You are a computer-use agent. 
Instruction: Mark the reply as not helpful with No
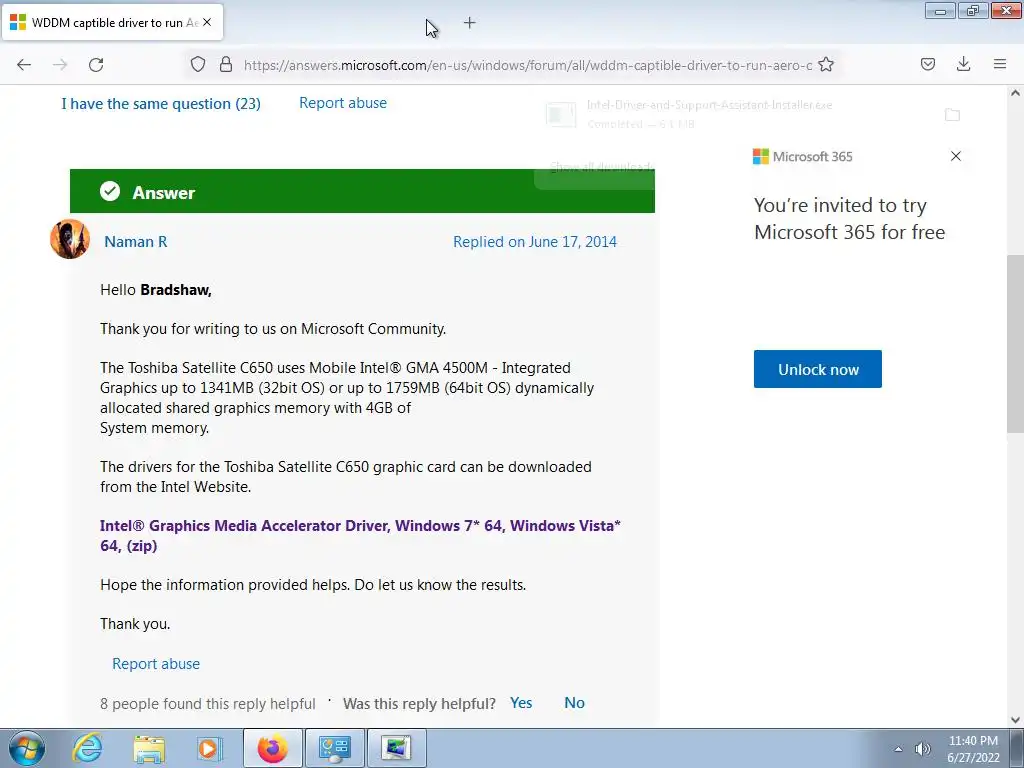pyautogui.click(x=575, y=703)
